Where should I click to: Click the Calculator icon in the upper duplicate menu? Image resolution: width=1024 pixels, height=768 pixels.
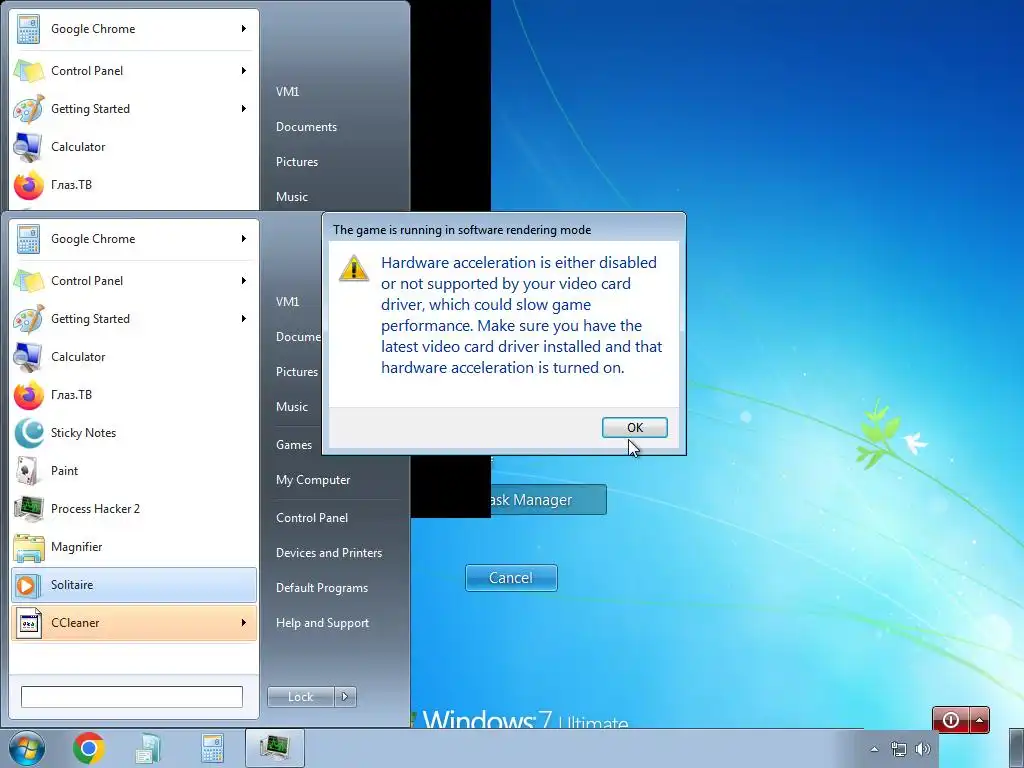[x=29, y=147]
